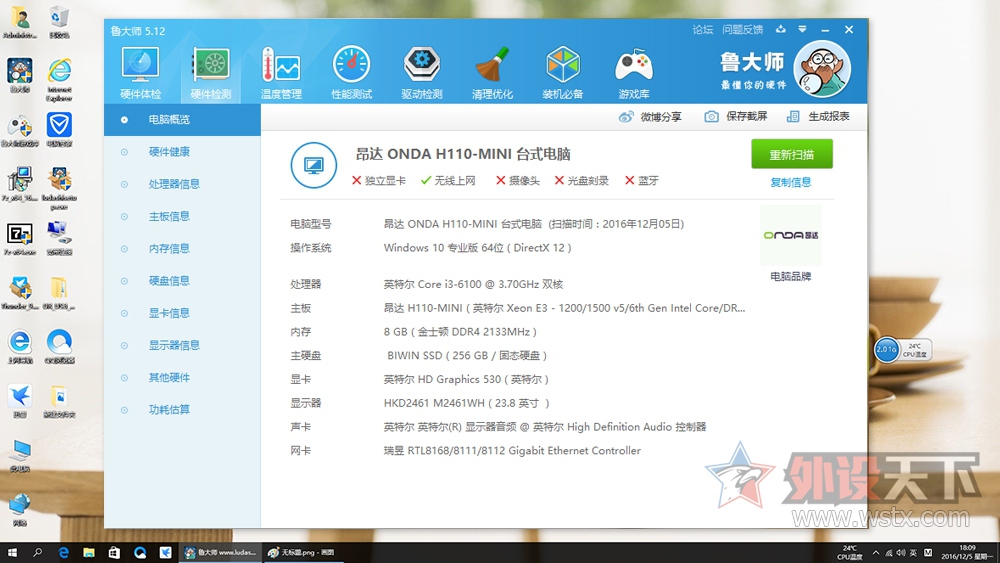Viewport: 1000px width, 563px height.
Task: Open the 7z desktop shortcut icon
Action: pyautogui.click(x=20, y=239)
